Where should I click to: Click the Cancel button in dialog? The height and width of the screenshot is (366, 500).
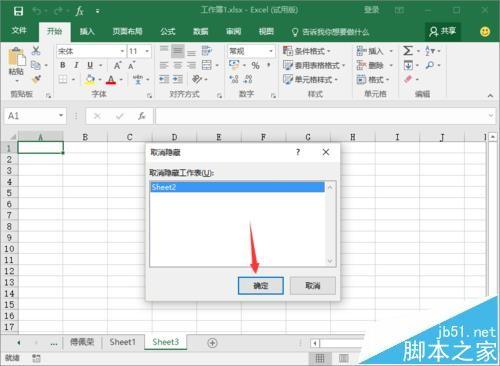point(313,286)
